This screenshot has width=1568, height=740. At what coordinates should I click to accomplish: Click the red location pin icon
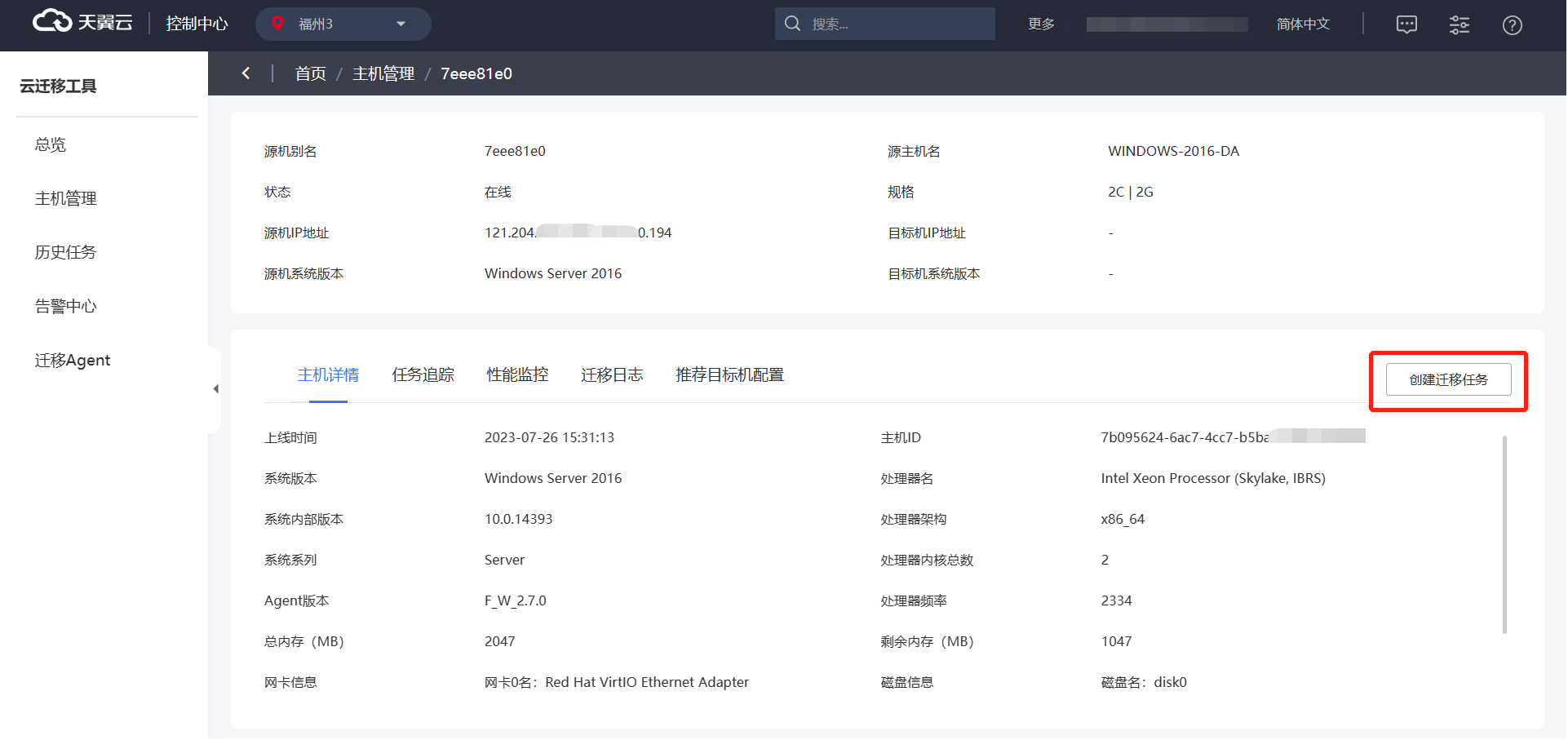pyautogui.click(x=277, y=24)
